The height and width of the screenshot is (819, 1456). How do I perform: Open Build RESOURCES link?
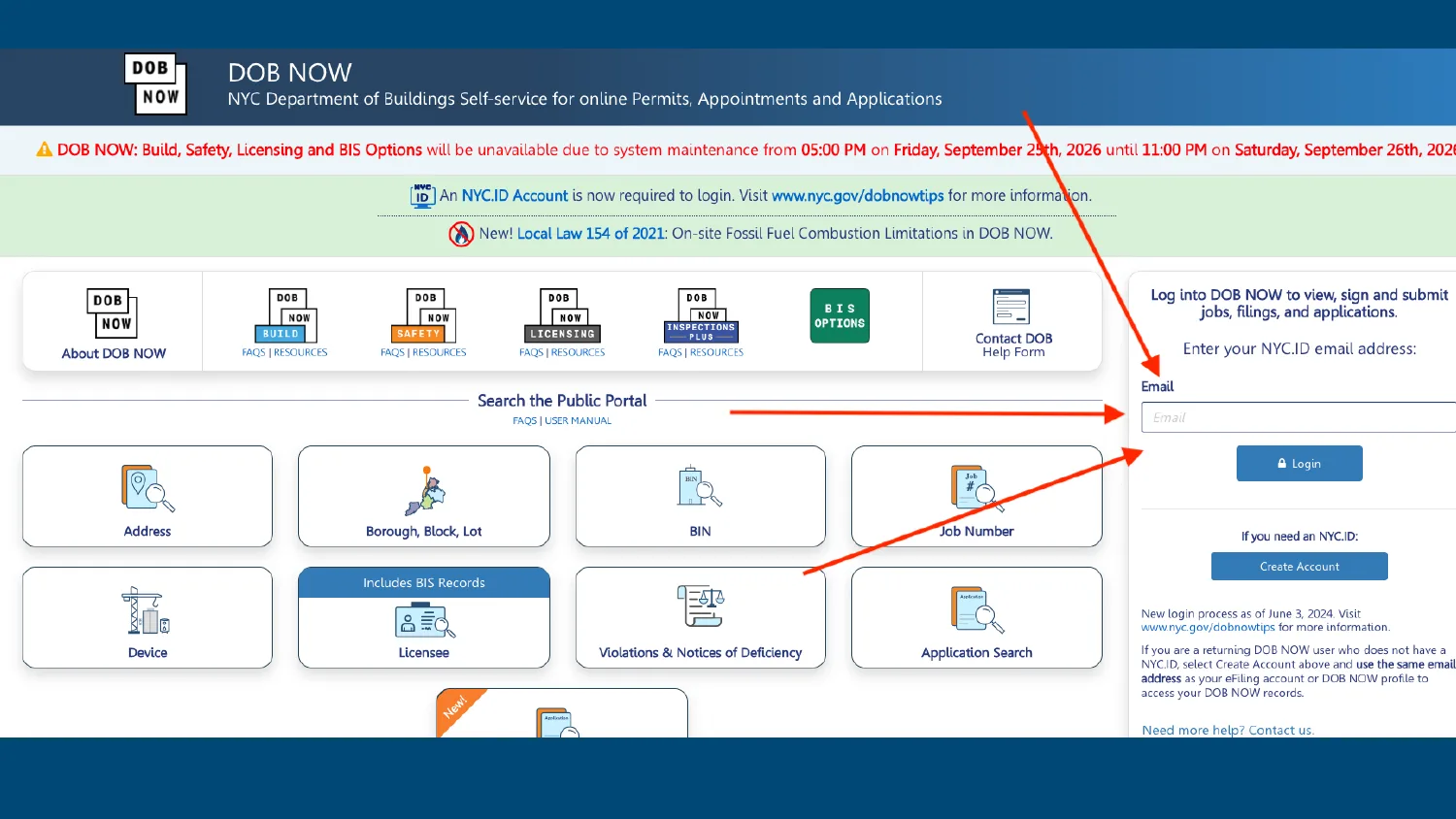tap(301, 353)
